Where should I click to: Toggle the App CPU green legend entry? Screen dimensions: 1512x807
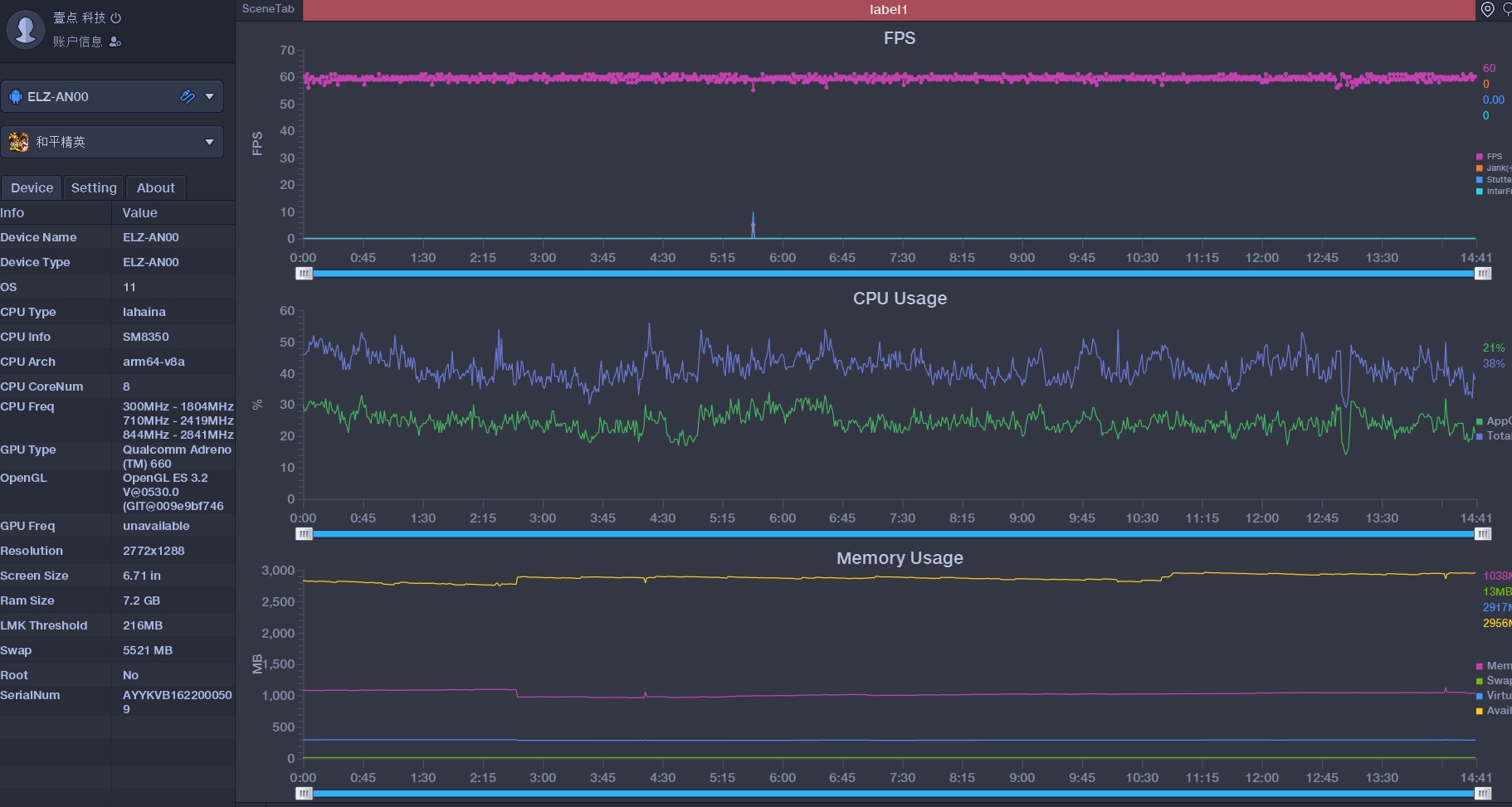(x=1494, y=421)
